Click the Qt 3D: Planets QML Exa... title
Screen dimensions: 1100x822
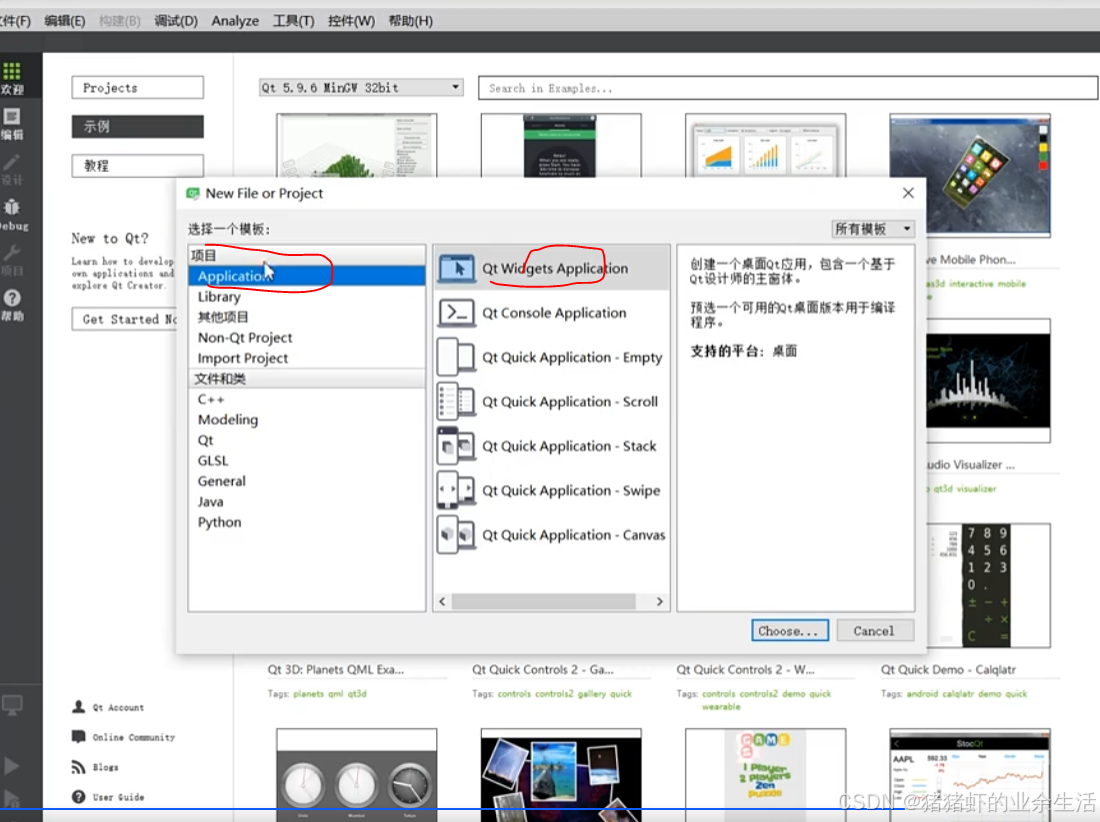click(x=336, y=670)
